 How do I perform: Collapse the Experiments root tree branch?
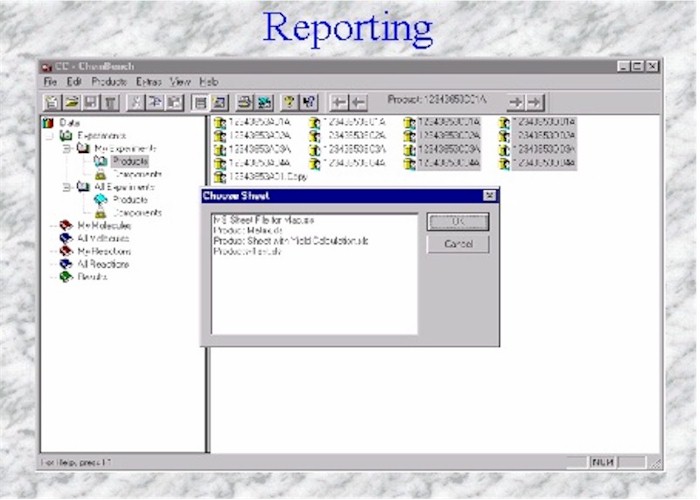(x=50, y=135)
